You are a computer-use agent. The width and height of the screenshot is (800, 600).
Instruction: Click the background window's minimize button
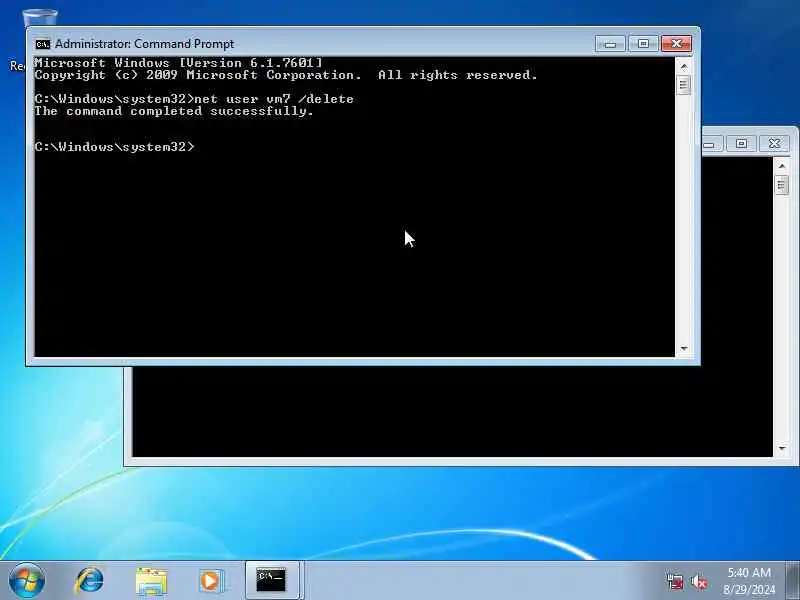click(x=711, y=145)
